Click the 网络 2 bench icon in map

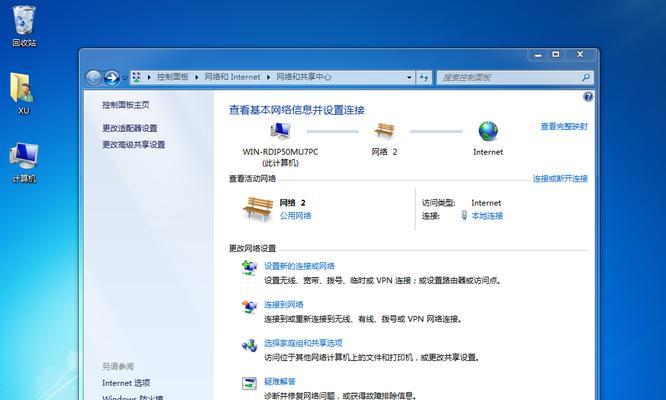[384, 130]
